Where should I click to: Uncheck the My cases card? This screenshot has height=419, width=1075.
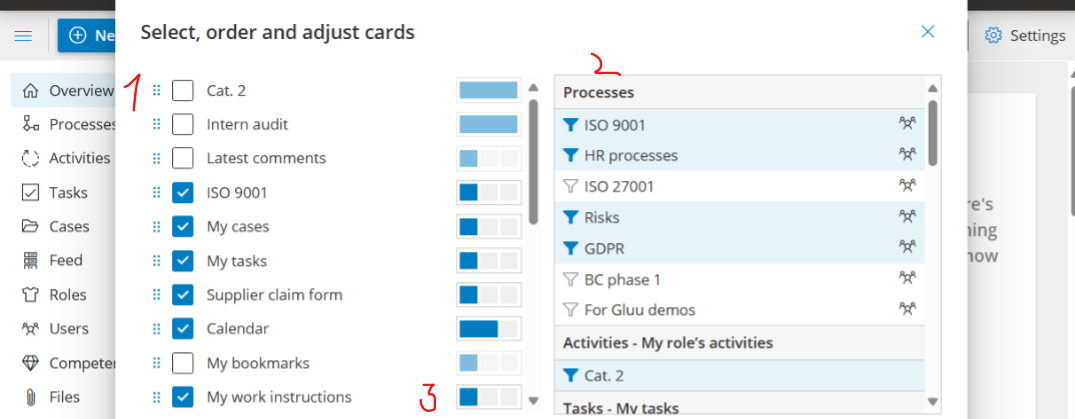[x=183, y=227]
